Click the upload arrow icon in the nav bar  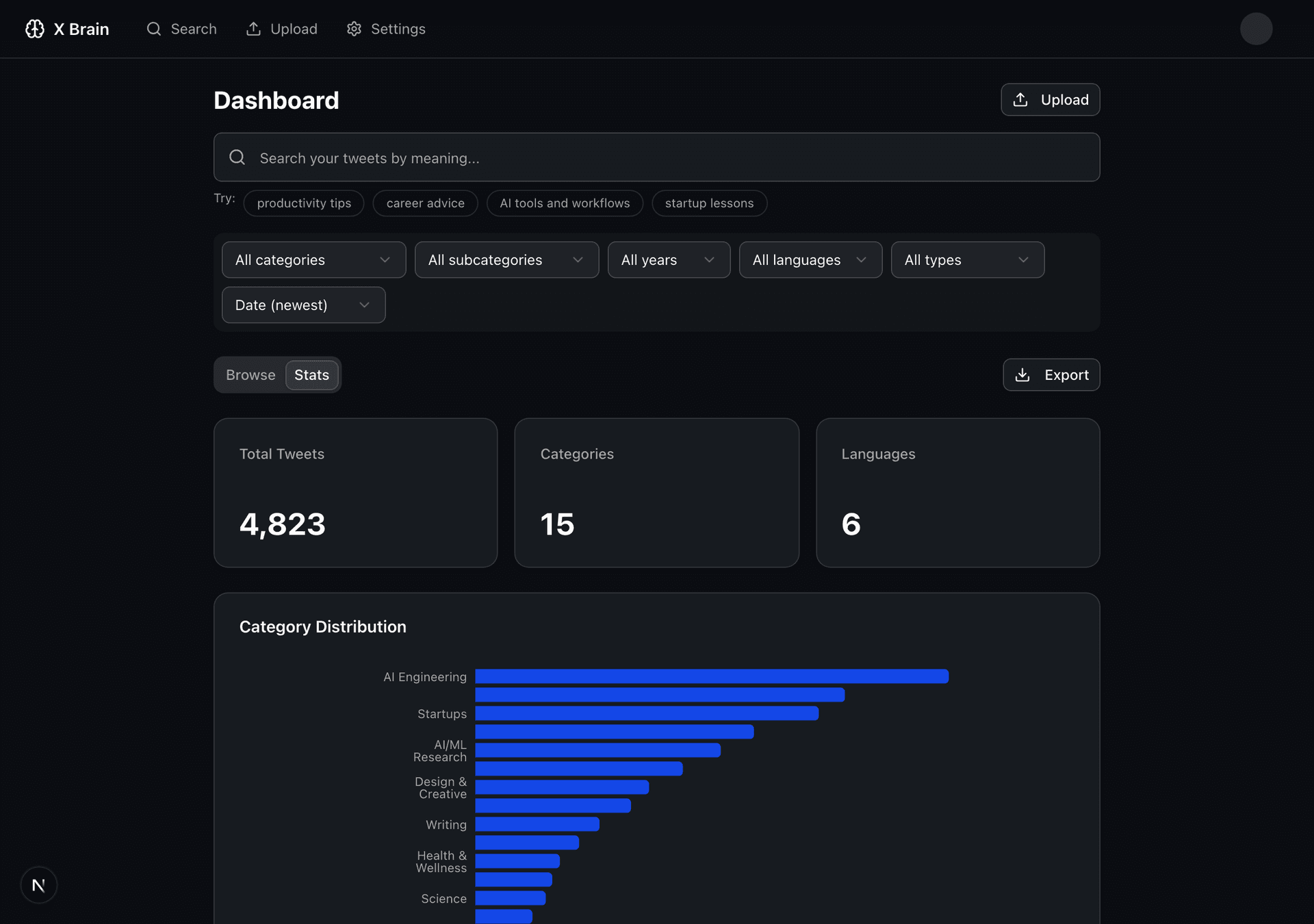click(x=254, y=29)
